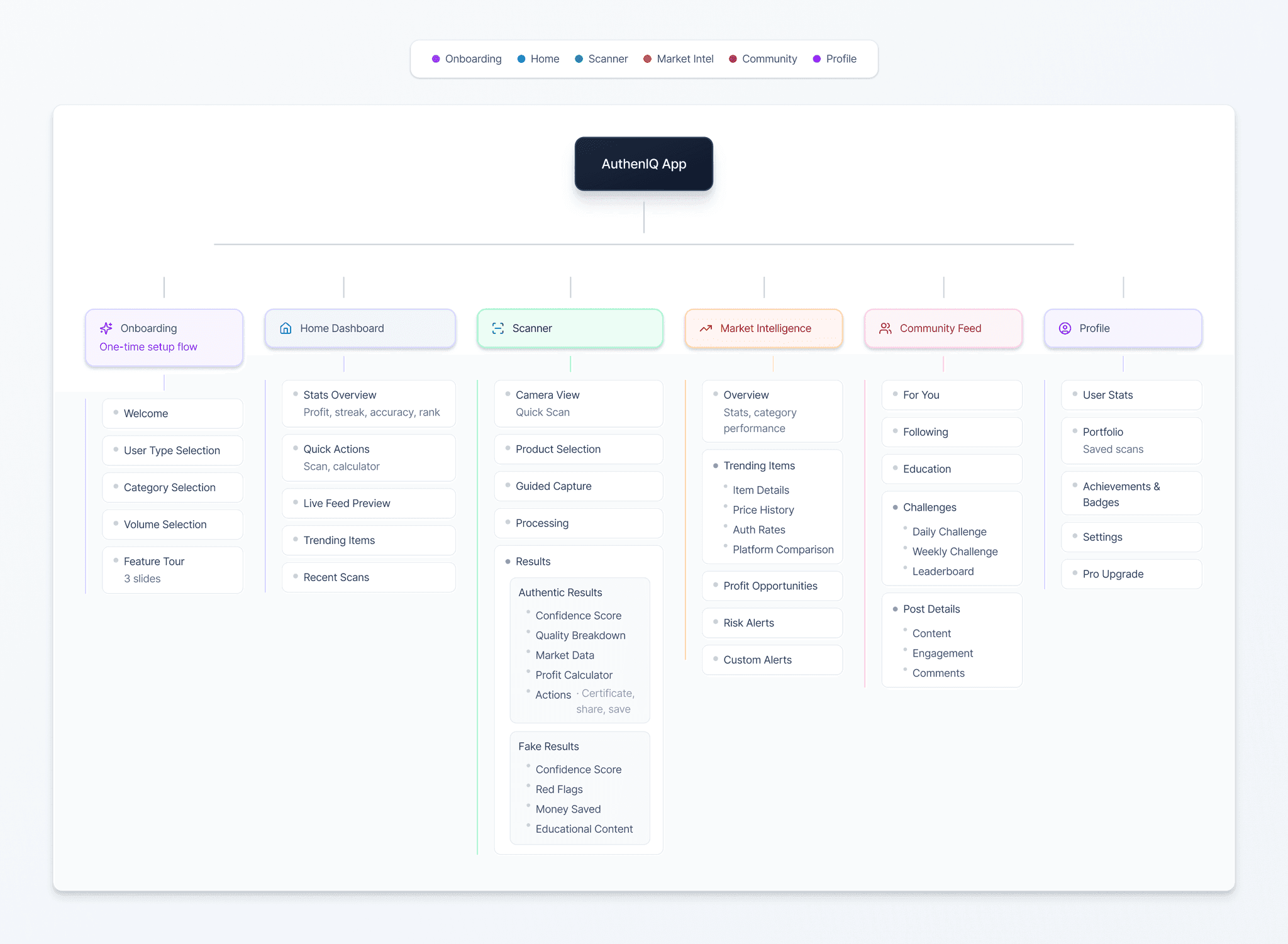Click Authentic Results heading
This screenshot has width=1288, height=944.
pos(560,593)
